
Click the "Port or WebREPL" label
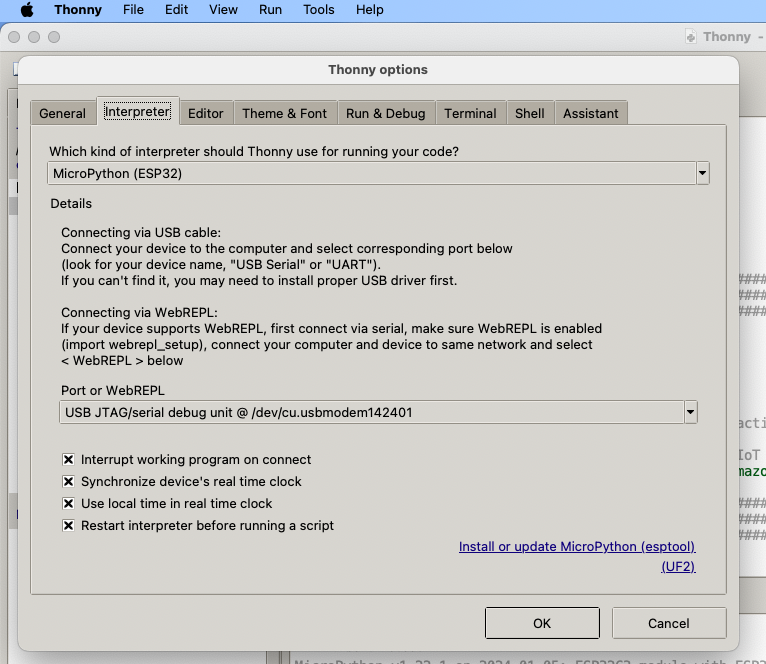(x=113, y=390)
